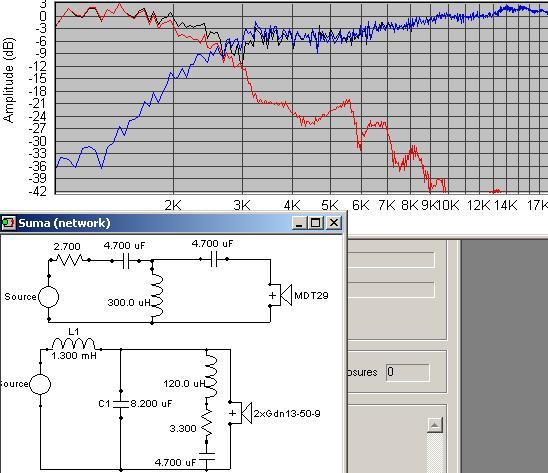Click the Suma network window title icon

click(x=8, y=223)
